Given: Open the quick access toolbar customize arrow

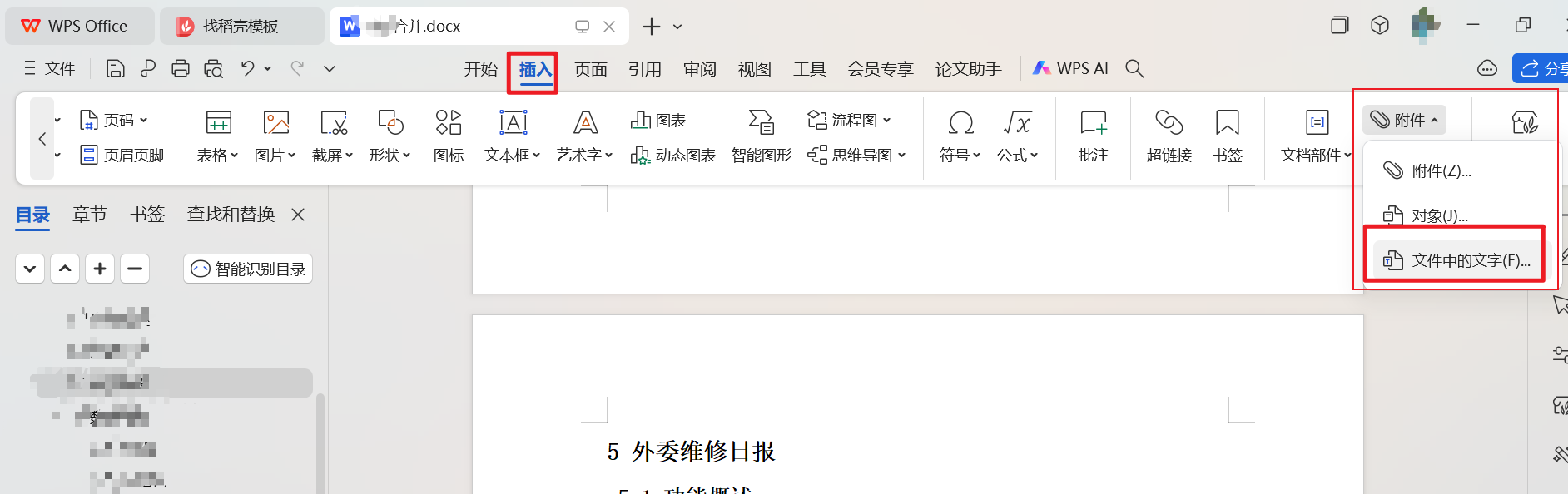Looking at the screenshot, I should 330,68.
